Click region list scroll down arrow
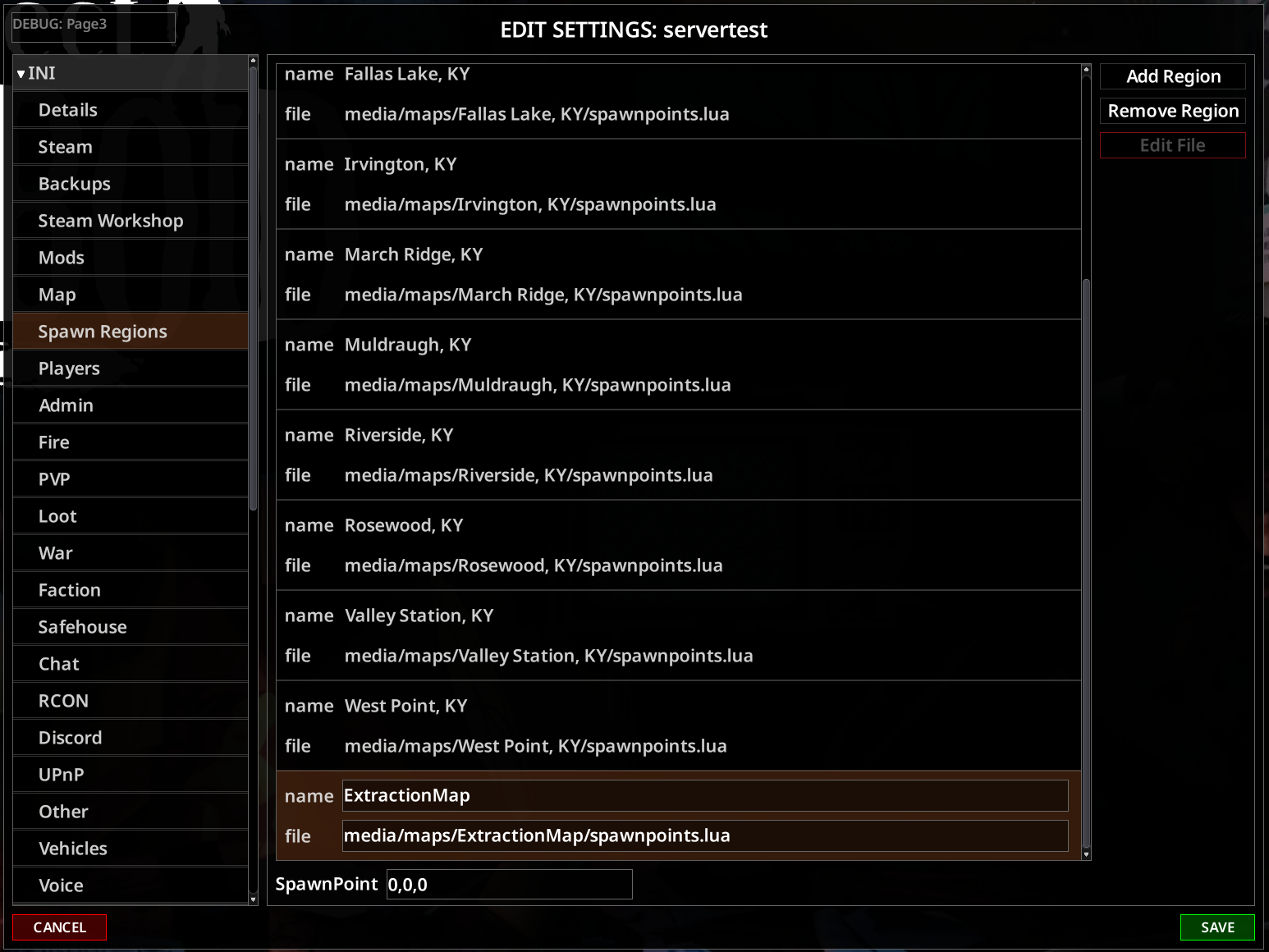1269x952 pixels. (1086, 854)
